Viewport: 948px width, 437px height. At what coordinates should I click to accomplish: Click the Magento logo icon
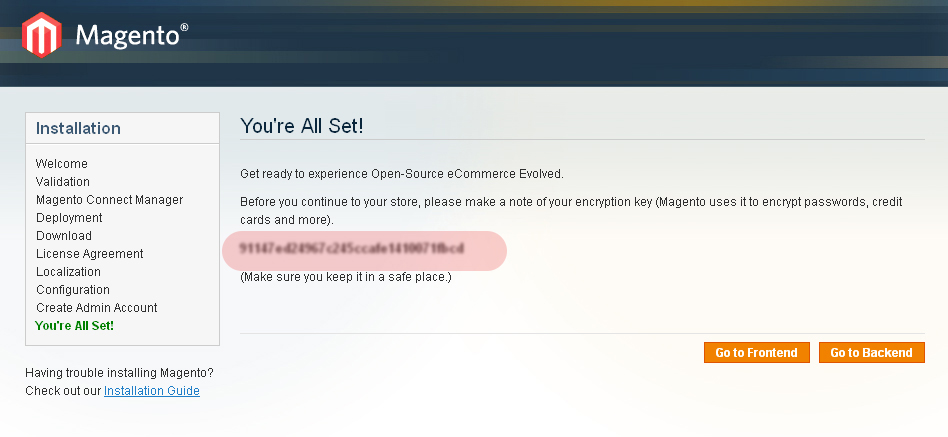point(42,35)
